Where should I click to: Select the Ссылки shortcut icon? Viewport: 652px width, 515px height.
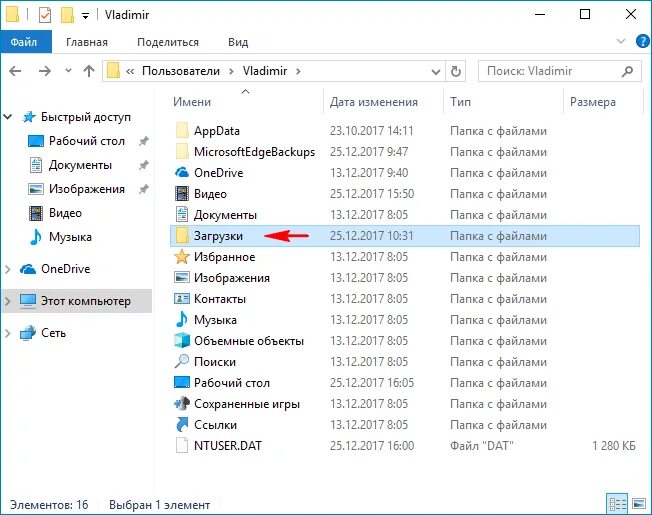(182, 424)
